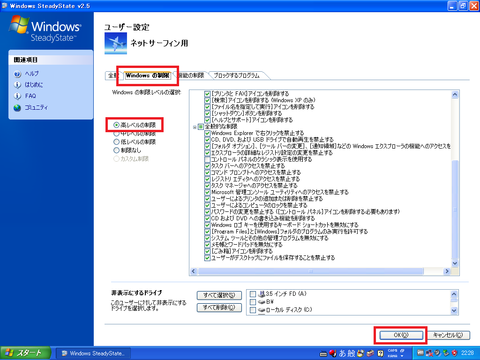
Task: Select the 低レベルの制限 radio button
Action: [116, 142]
